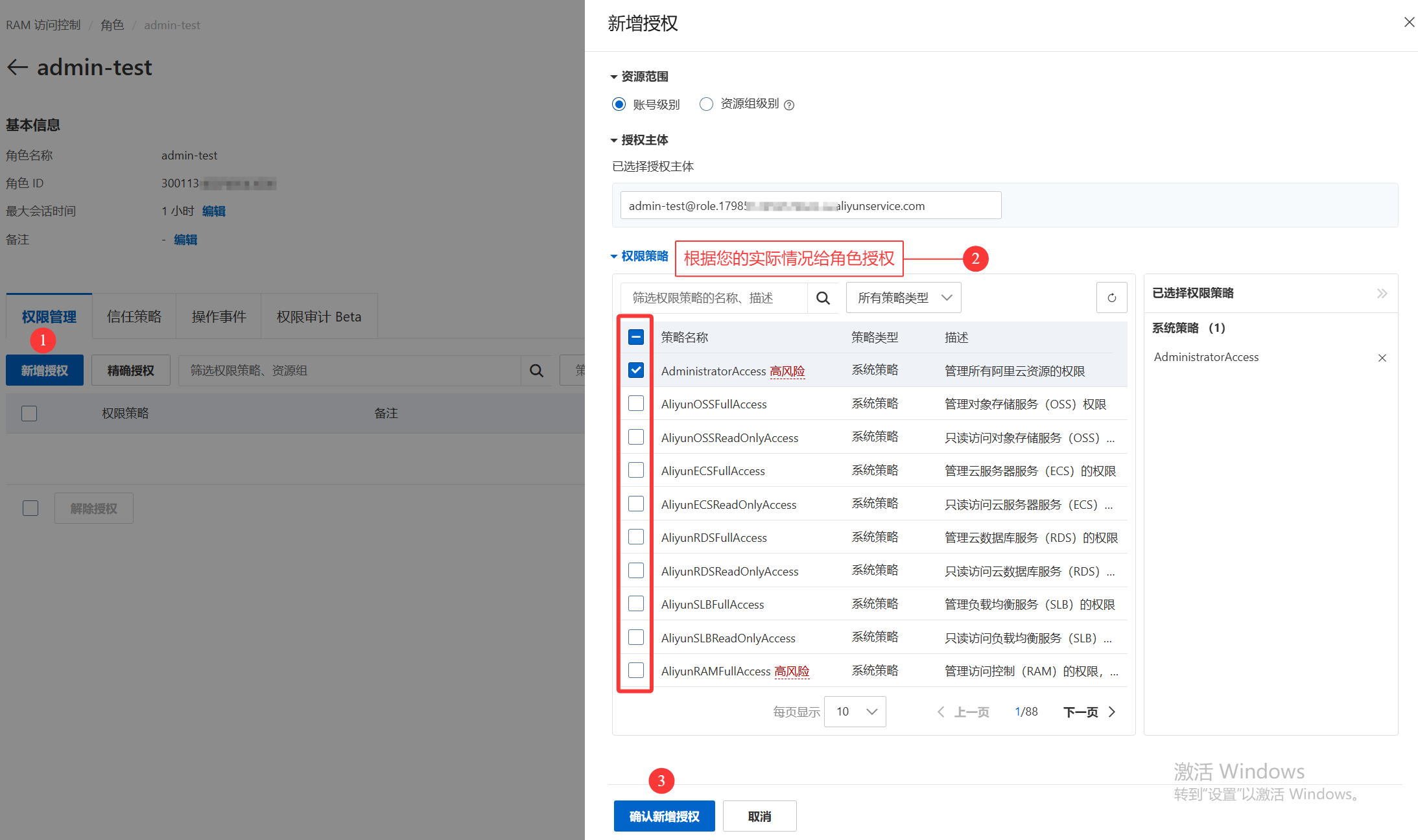
Task: Select the 资源组级别 radio button
Action: pyautogui.click(x=706, y=104)
